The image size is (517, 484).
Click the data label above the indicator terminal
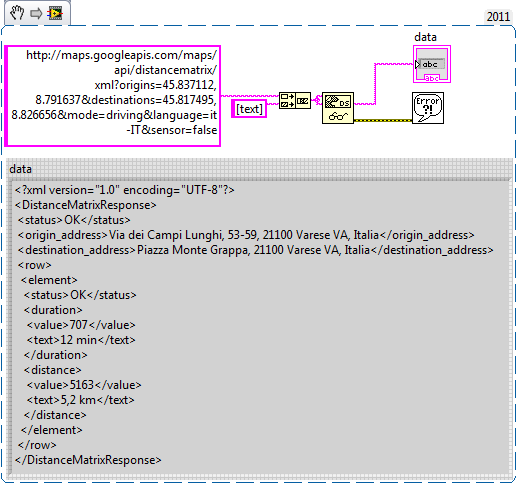click(x=425, y=37)
